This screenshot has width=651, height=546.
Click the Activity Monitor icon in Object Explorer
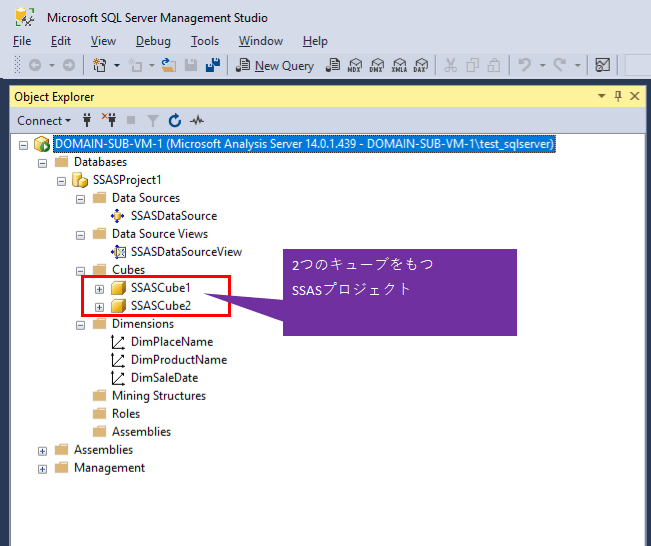click(197, 120)
